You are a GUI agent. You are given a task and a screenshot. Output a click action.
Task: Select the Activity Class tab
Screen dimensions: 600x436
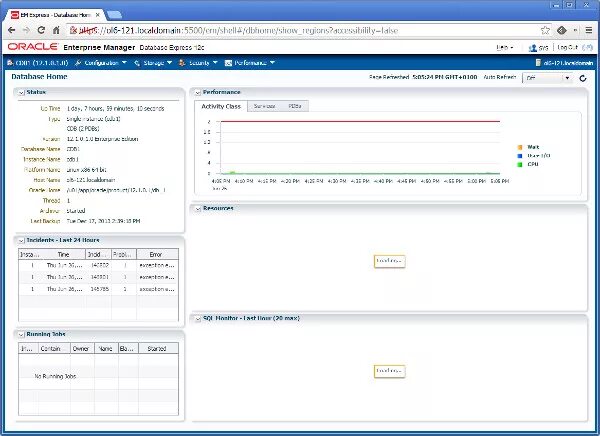coord(221,106)
